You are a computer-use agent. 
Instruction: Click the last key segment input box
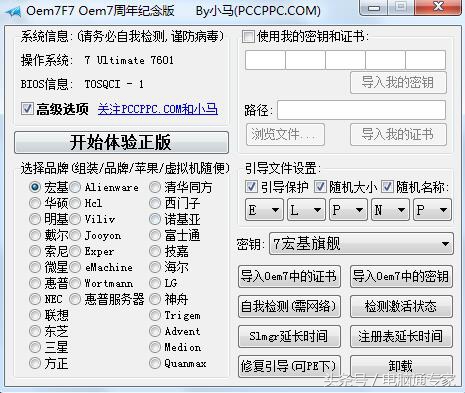(426, 60)
